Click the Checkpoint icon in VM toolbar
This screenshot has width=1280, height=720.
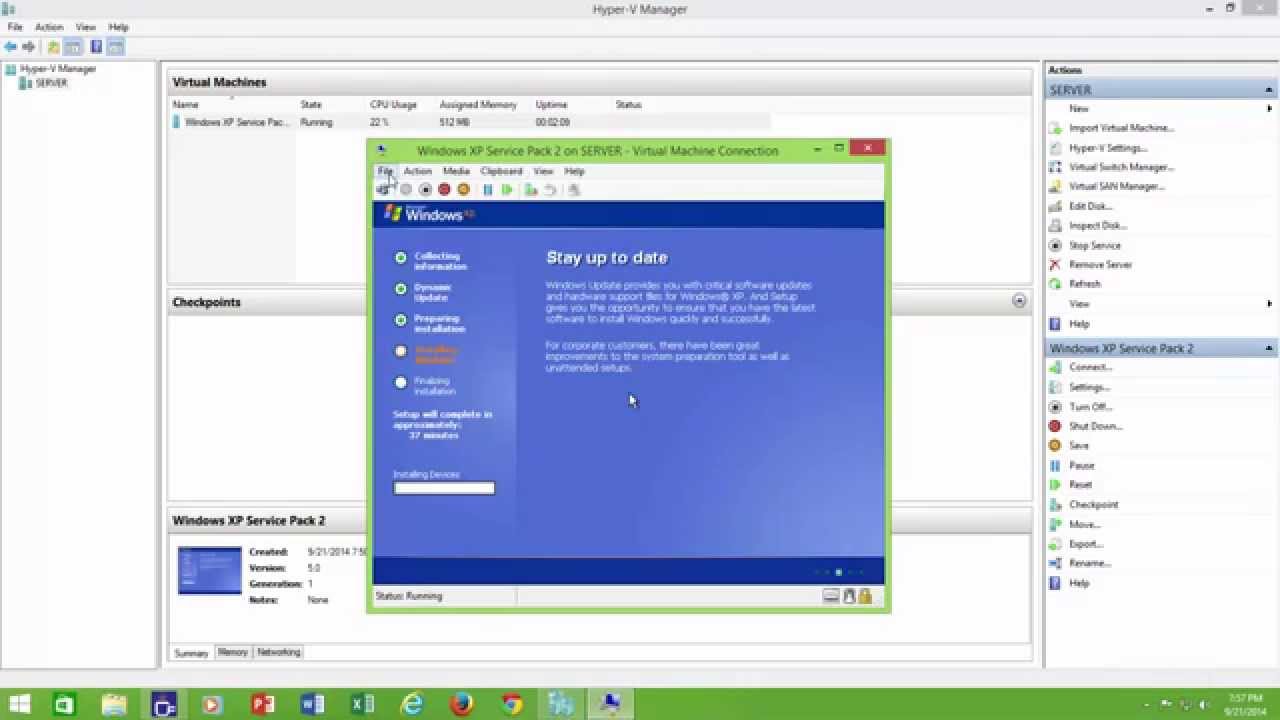(x=531, y=189)
